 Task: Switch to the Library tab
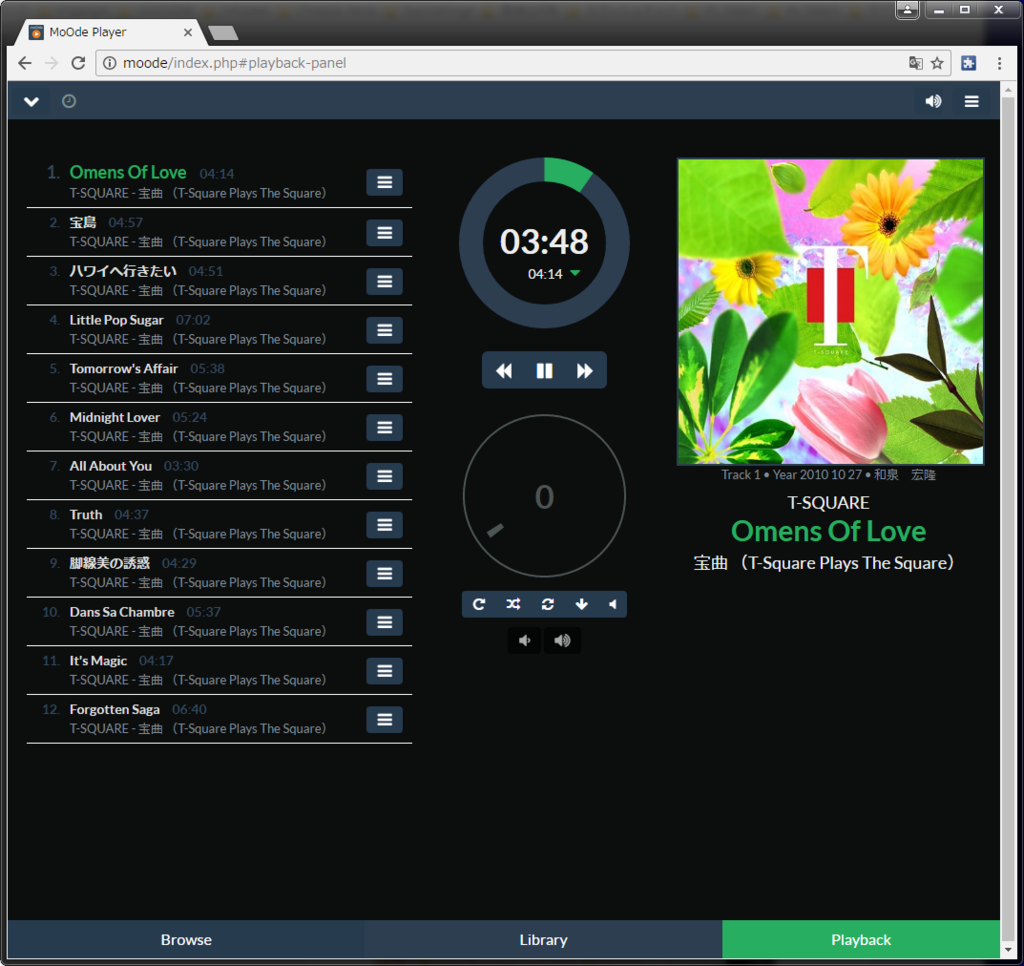pyautogui.click(x=543, y=939)
